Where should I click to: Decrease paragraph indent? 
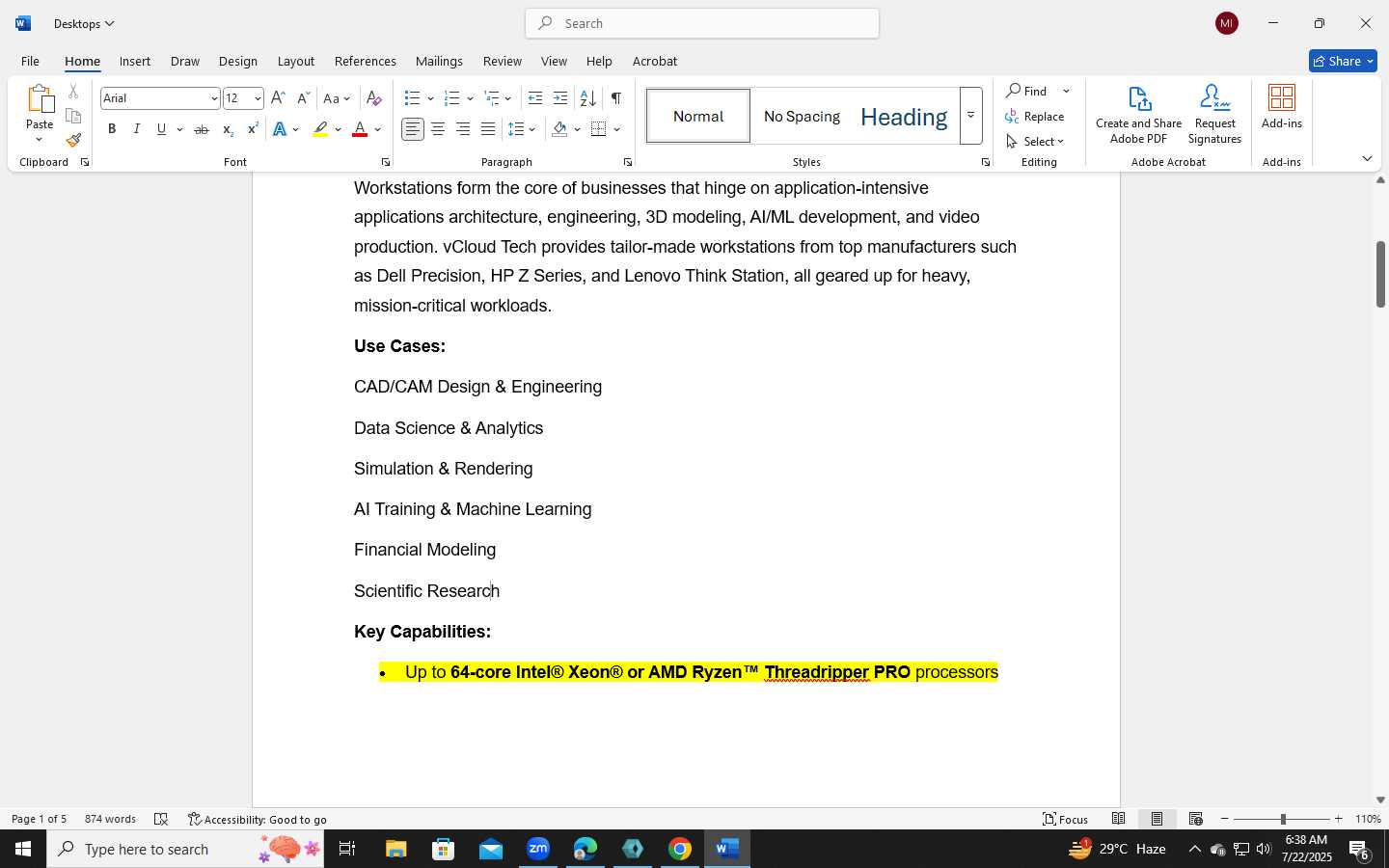pyautogui.click(x=535, y=98)
